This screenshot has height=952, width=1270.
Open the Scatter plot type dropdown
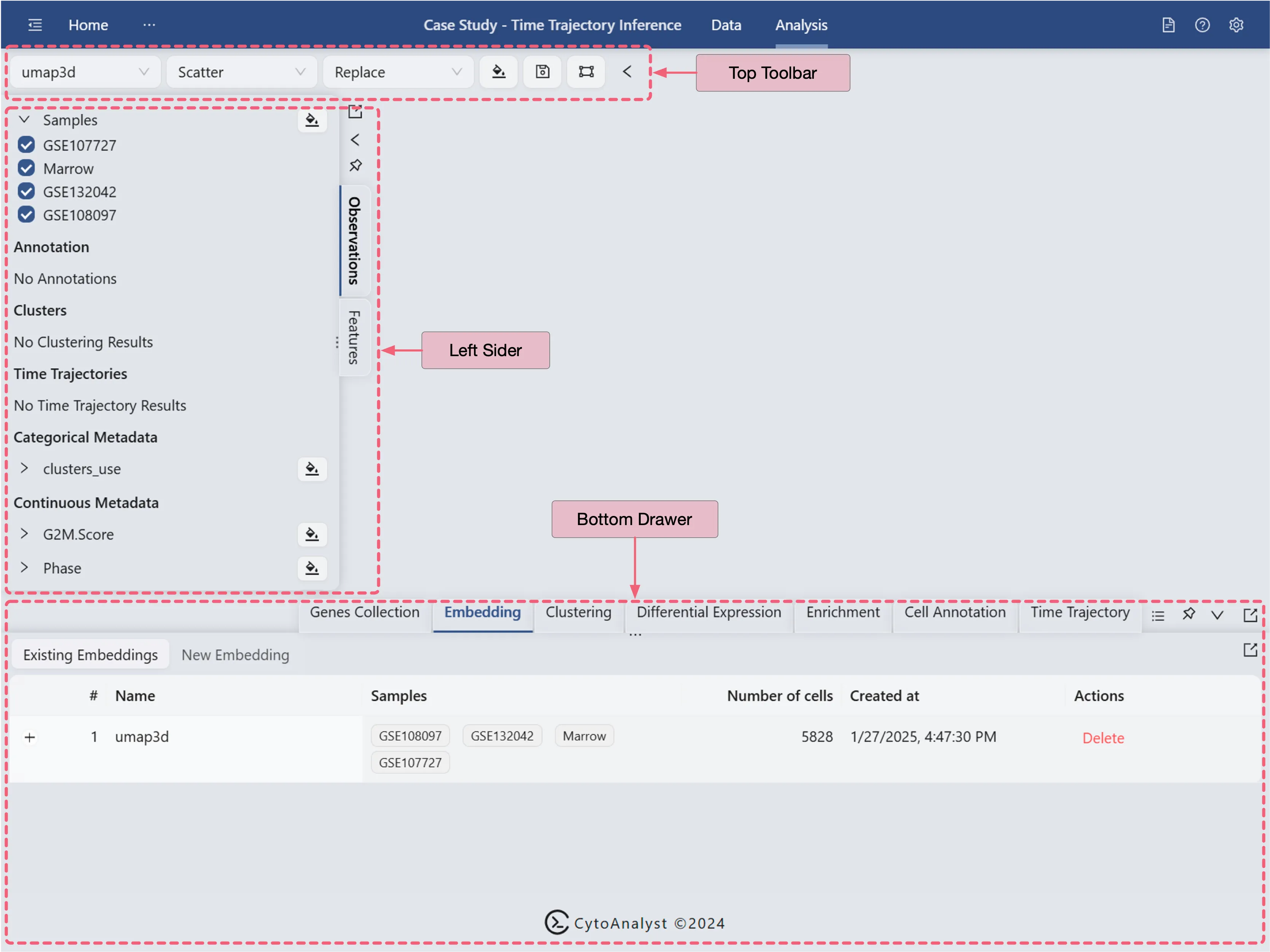click(241, 72)
